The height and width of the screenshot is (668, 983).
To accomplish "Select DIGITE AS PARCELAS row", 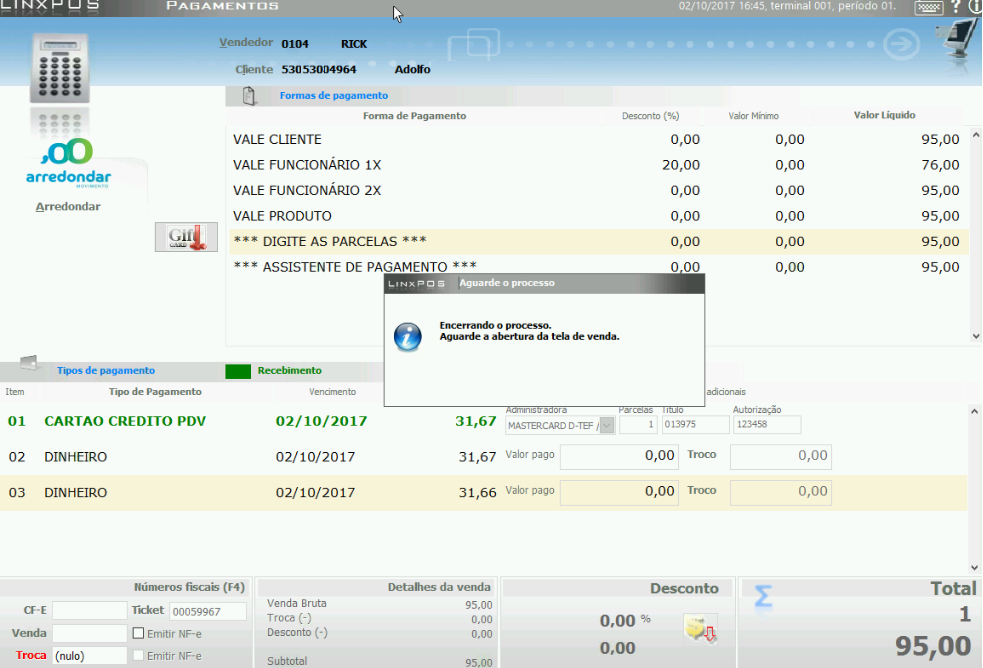I will [x=597, y=241].
